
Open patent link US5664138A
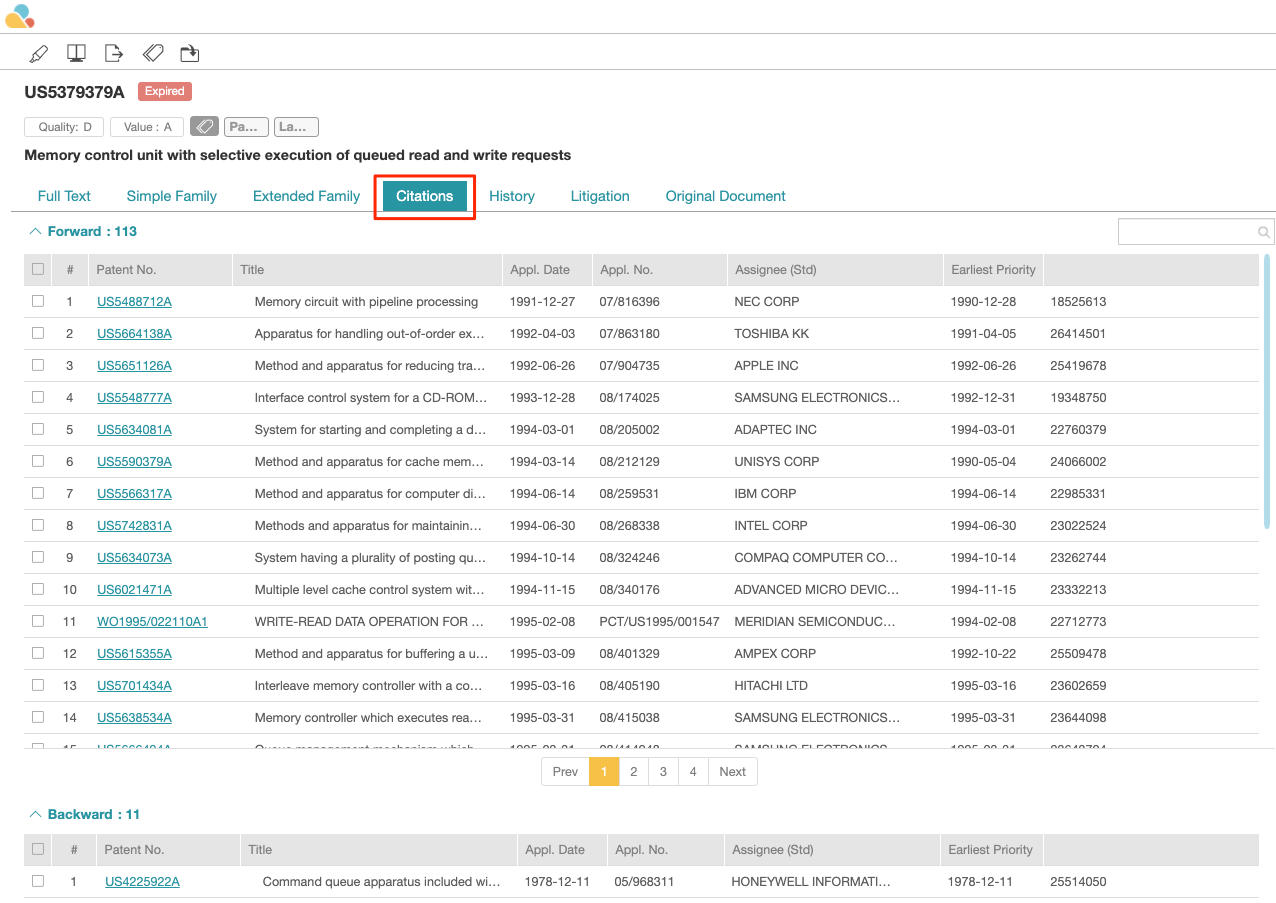coord(134,334)
